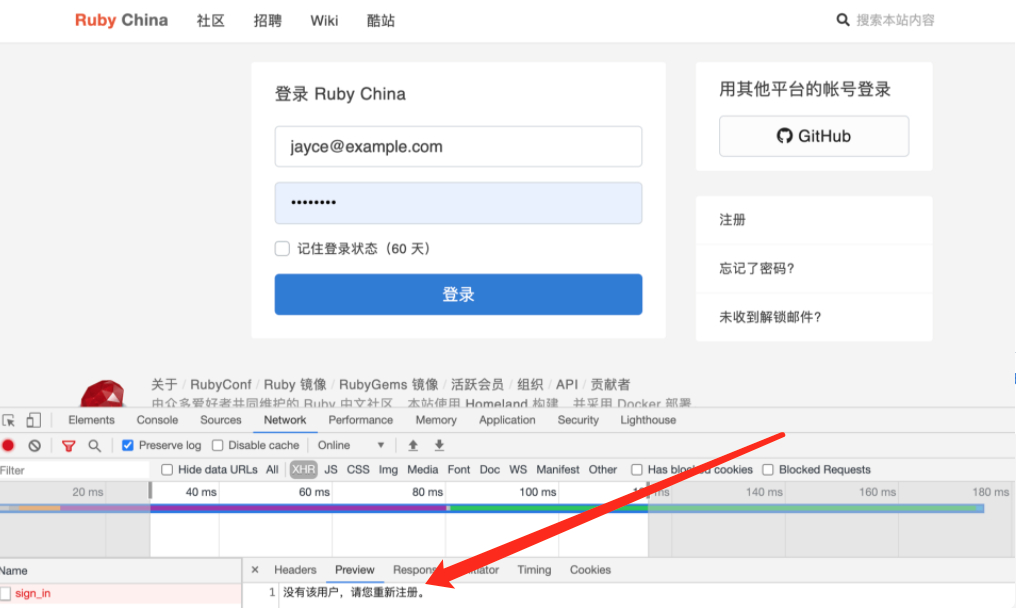1016x608 pixels.
Task: Filter requests by JS
Action: (330, 469)
